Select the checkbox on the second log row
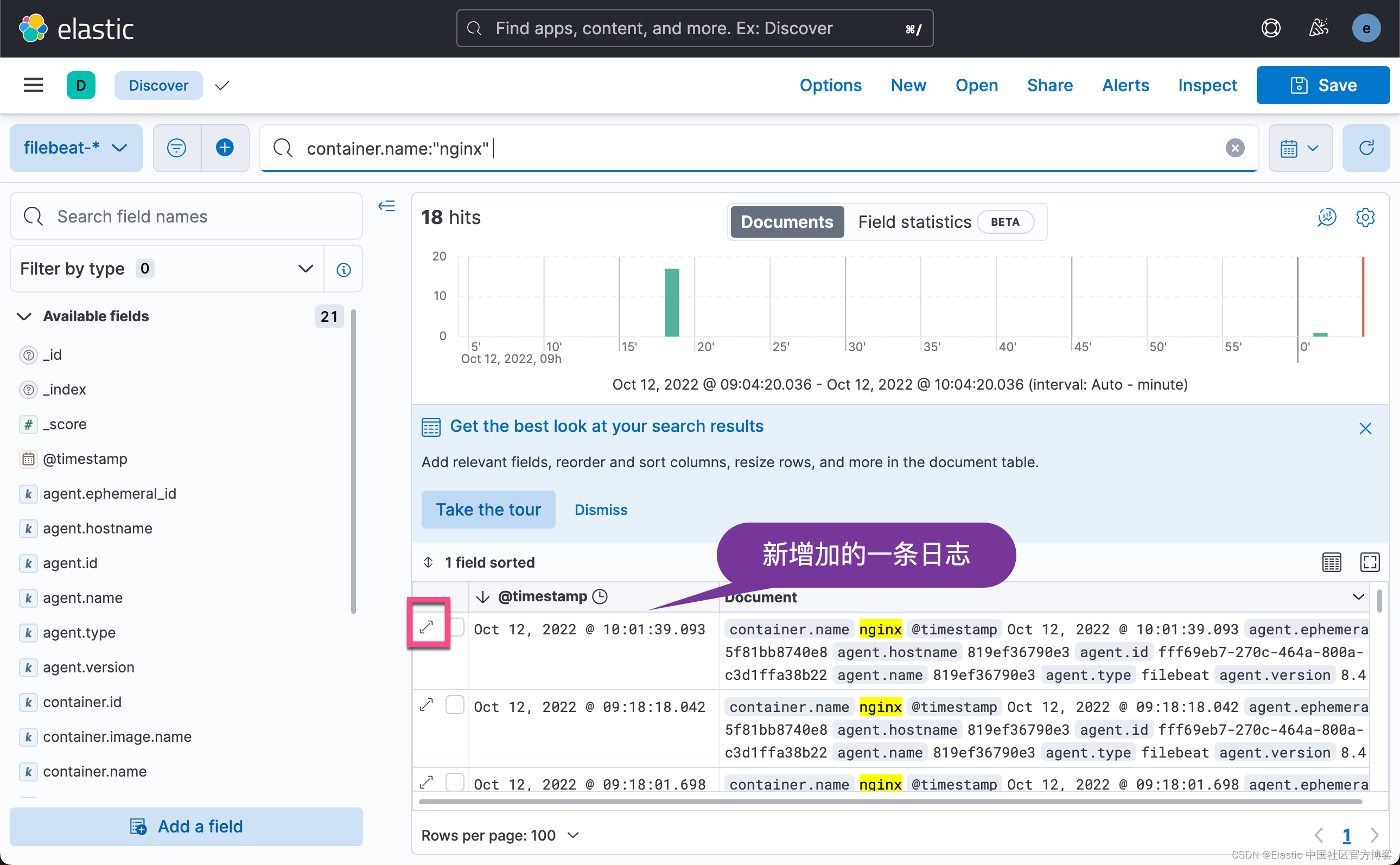This screenshot has width=1400, height=865. click(x=455, y=704)
